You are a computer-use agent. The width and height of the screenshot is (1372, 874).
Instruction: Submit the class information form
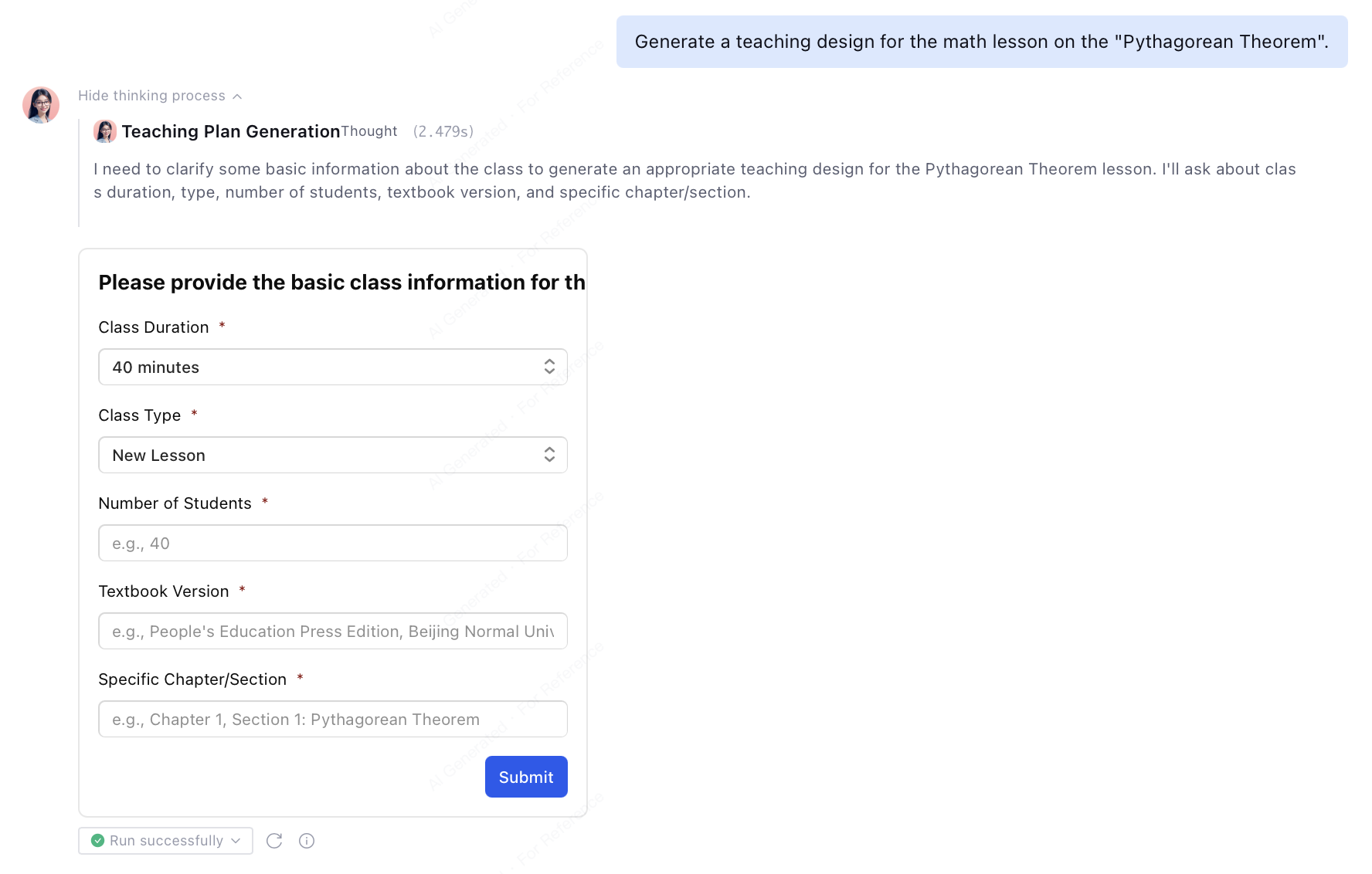pos(526,777)
